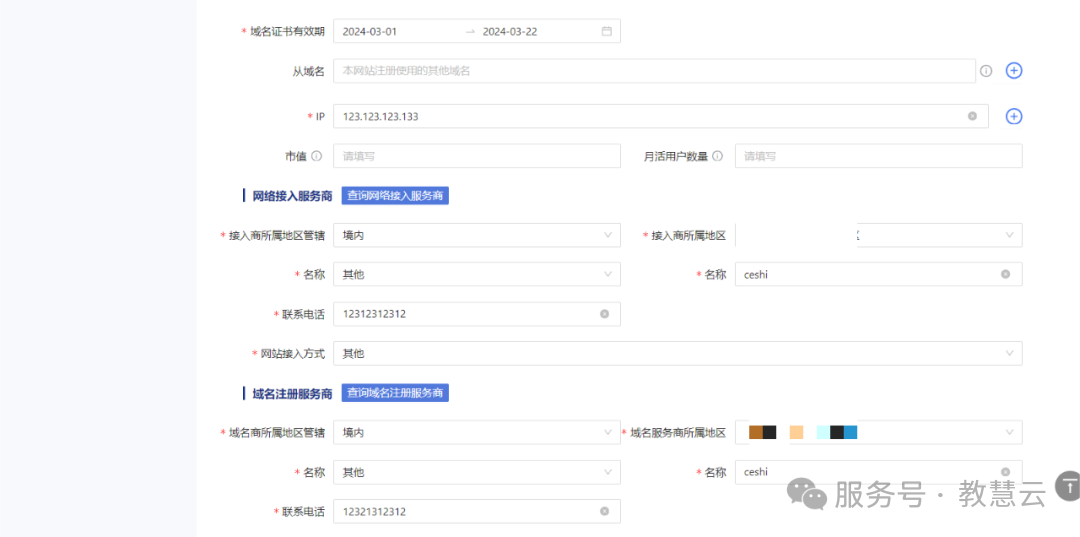This screenshot has height=537, width=1080.
Task: Click the plus icon to add 从域名
Action: tap(1014, 71)
